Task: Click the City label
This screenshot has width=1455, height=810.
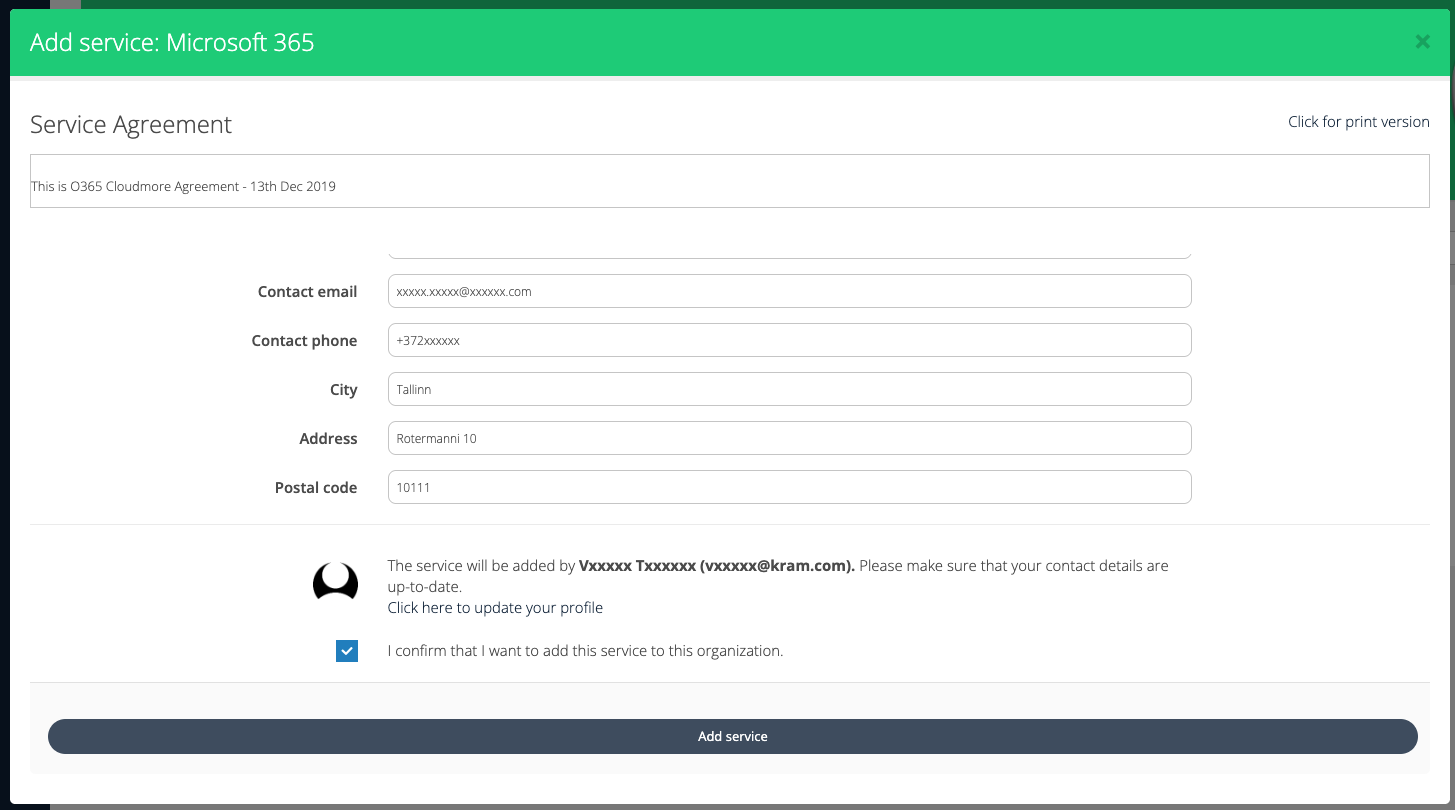Action: coord(344,389)
